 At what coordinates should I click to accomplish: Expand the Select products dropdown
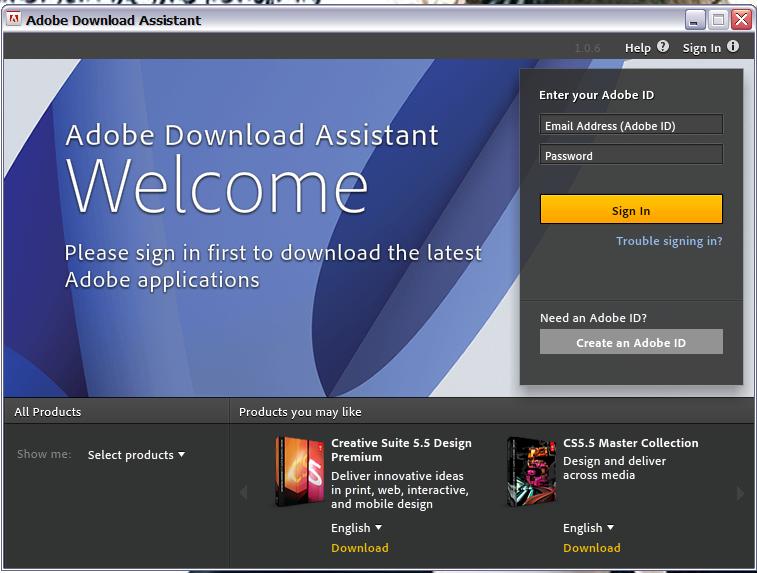[136, 455]
